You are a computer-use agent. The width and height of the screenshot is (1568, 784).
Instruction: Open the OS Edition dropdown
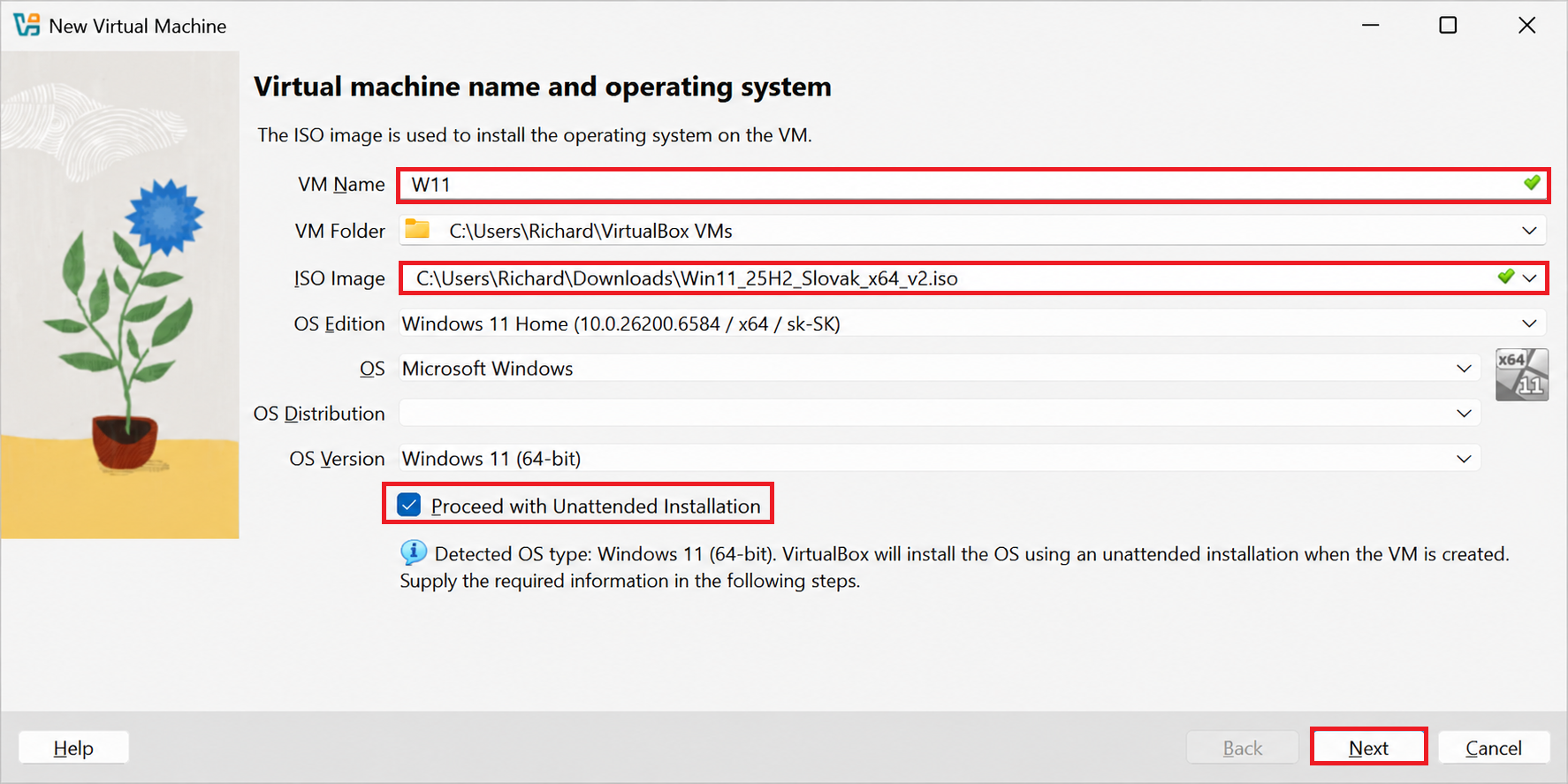click(1529, 323)
